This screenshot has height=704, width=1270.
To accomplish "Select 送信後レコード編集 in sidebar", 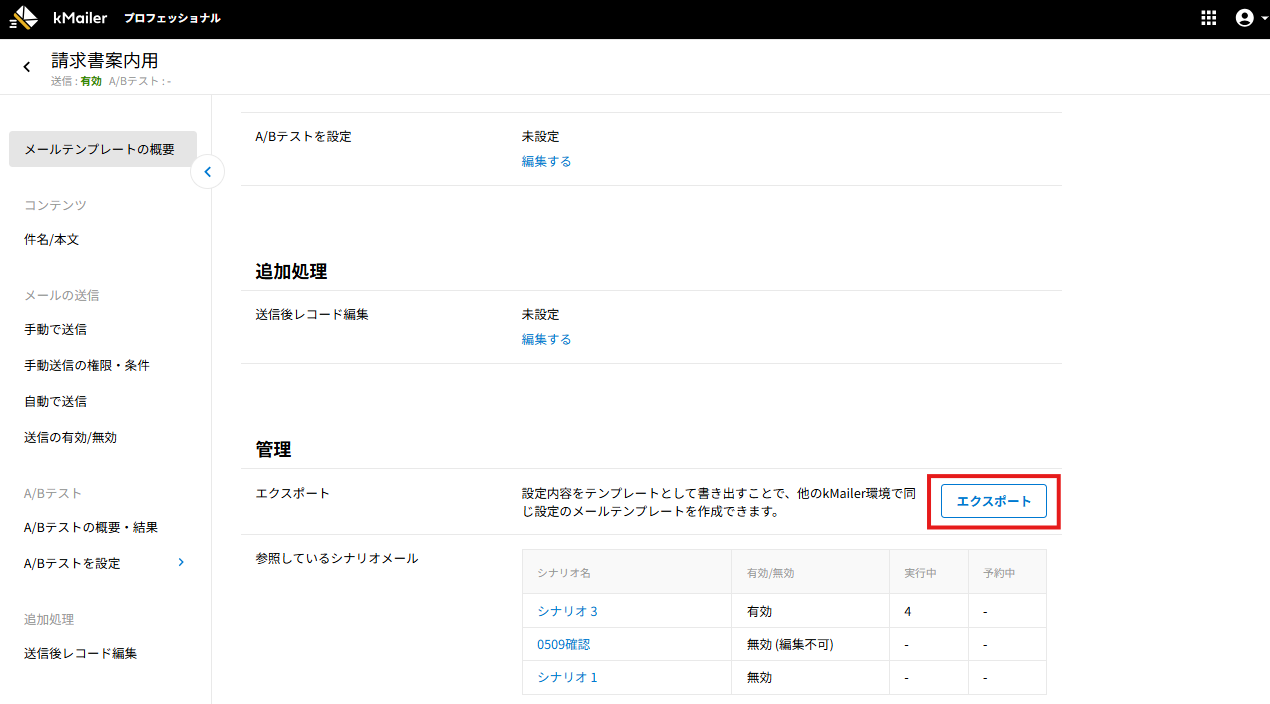I will coord(80,653).
